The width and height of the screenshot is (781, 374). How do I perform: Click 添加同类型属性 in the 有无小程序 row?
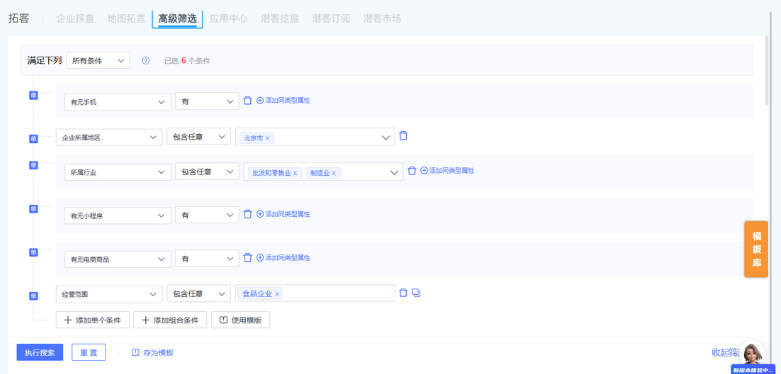pyautogui.click(x=283, y=214)
